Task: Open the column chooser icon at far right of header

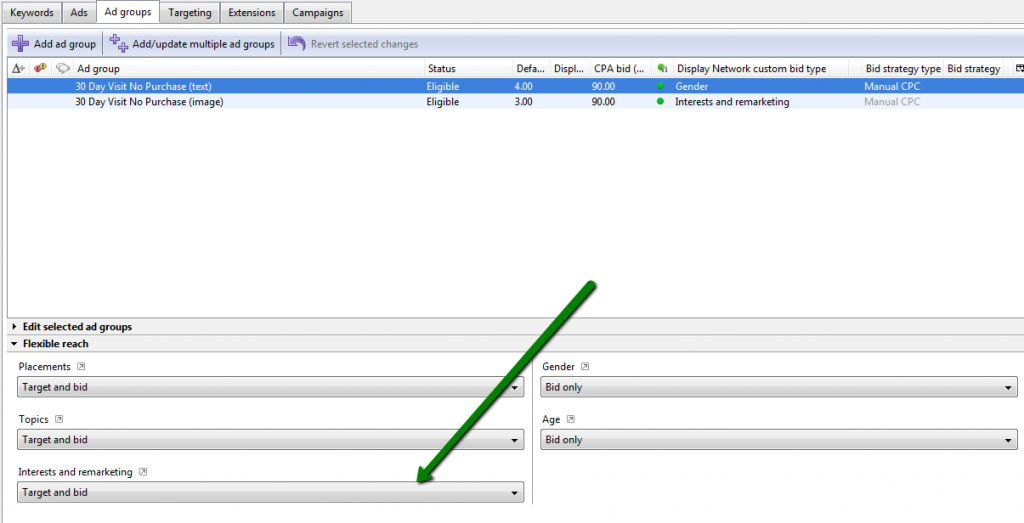Action: tap(1019, 69)
